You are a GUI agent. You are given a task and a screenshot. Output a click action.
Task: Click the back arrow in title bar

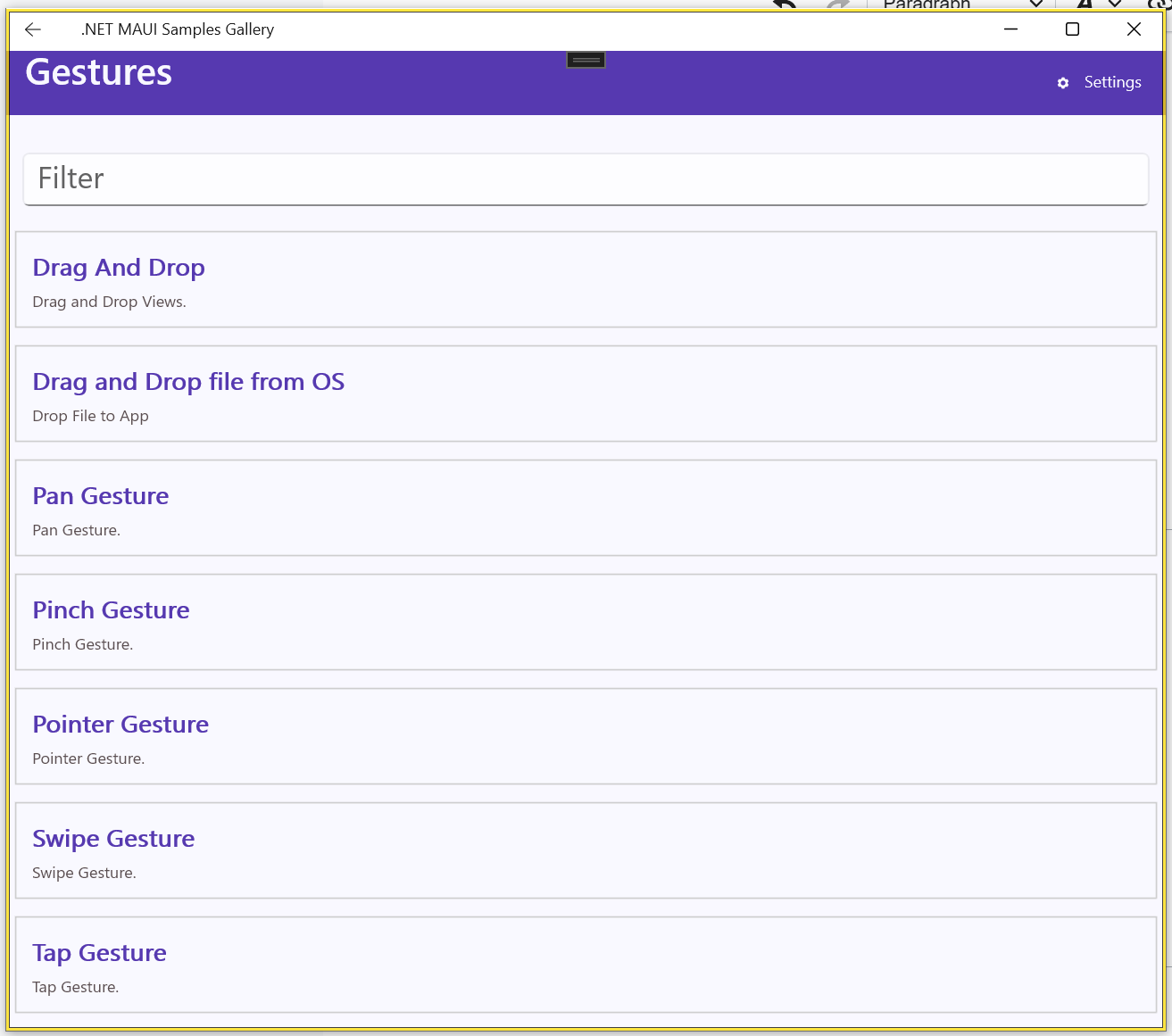pos(33,29)
